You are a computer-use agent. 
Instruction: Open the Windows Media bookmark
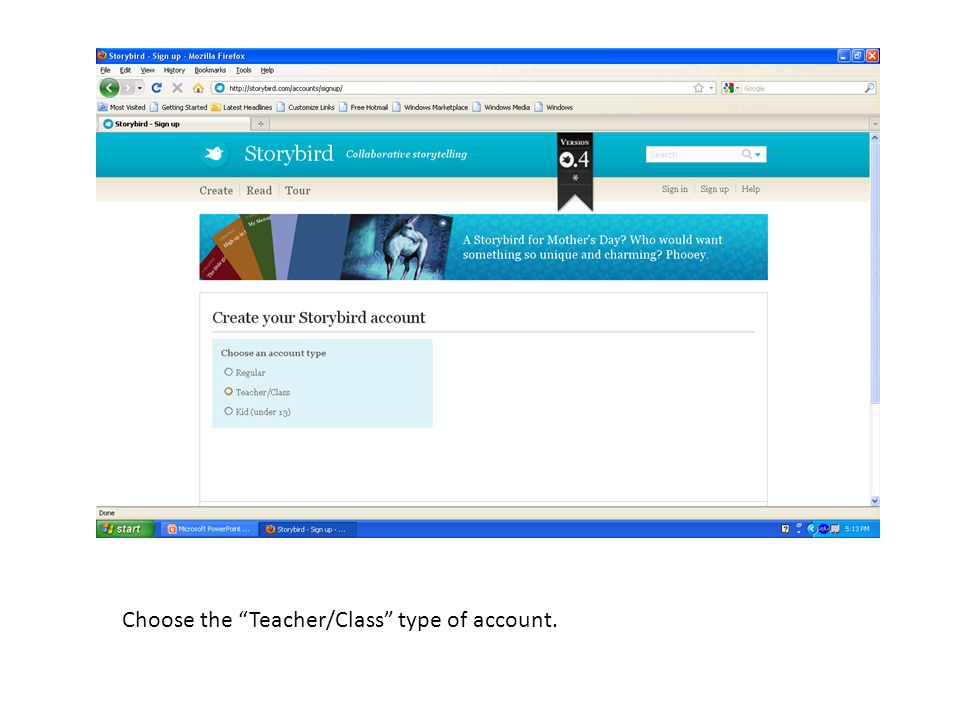point(501,107)
